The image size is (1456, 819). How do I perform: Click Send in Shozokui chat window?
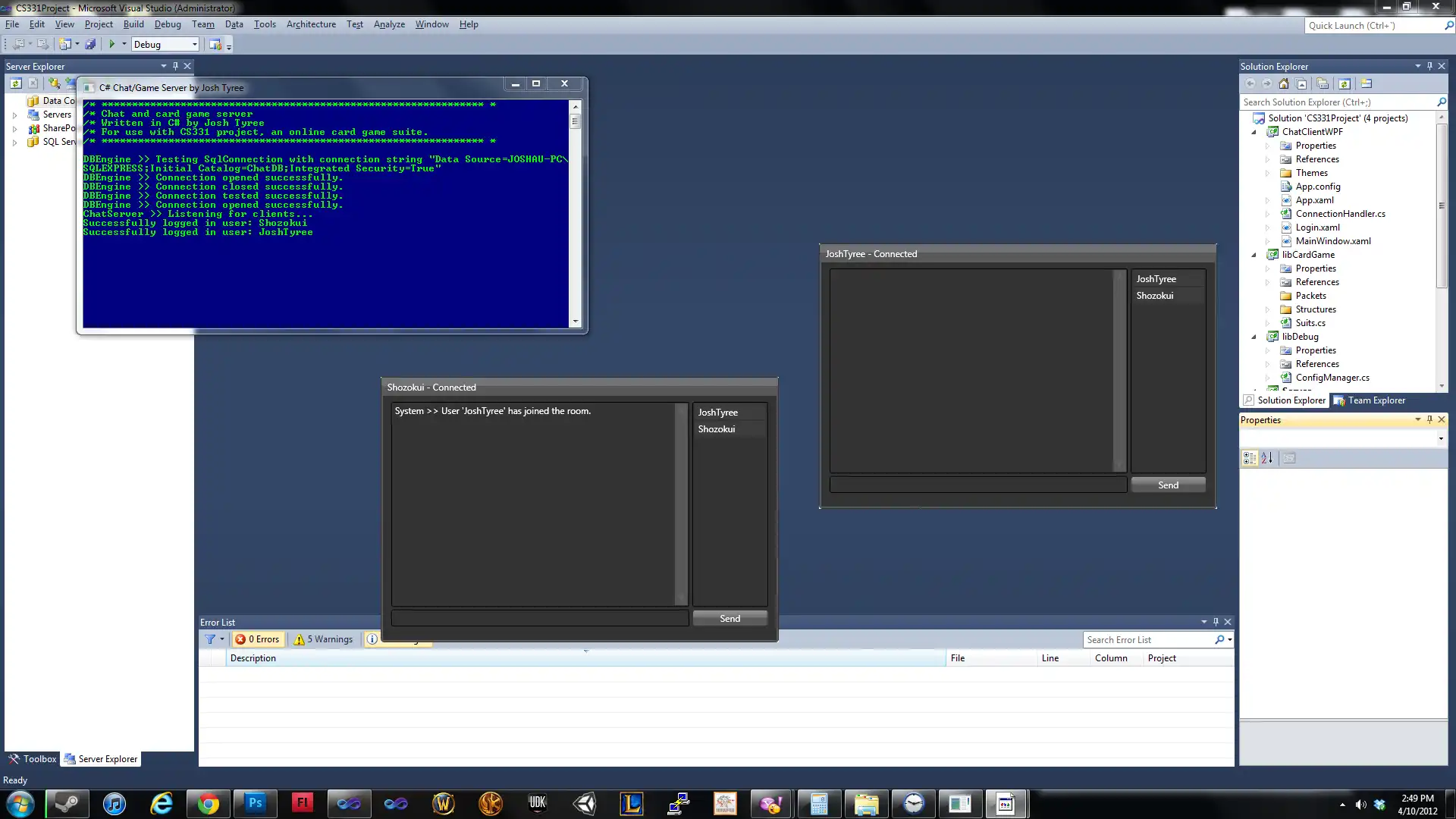tap(730, 619)
